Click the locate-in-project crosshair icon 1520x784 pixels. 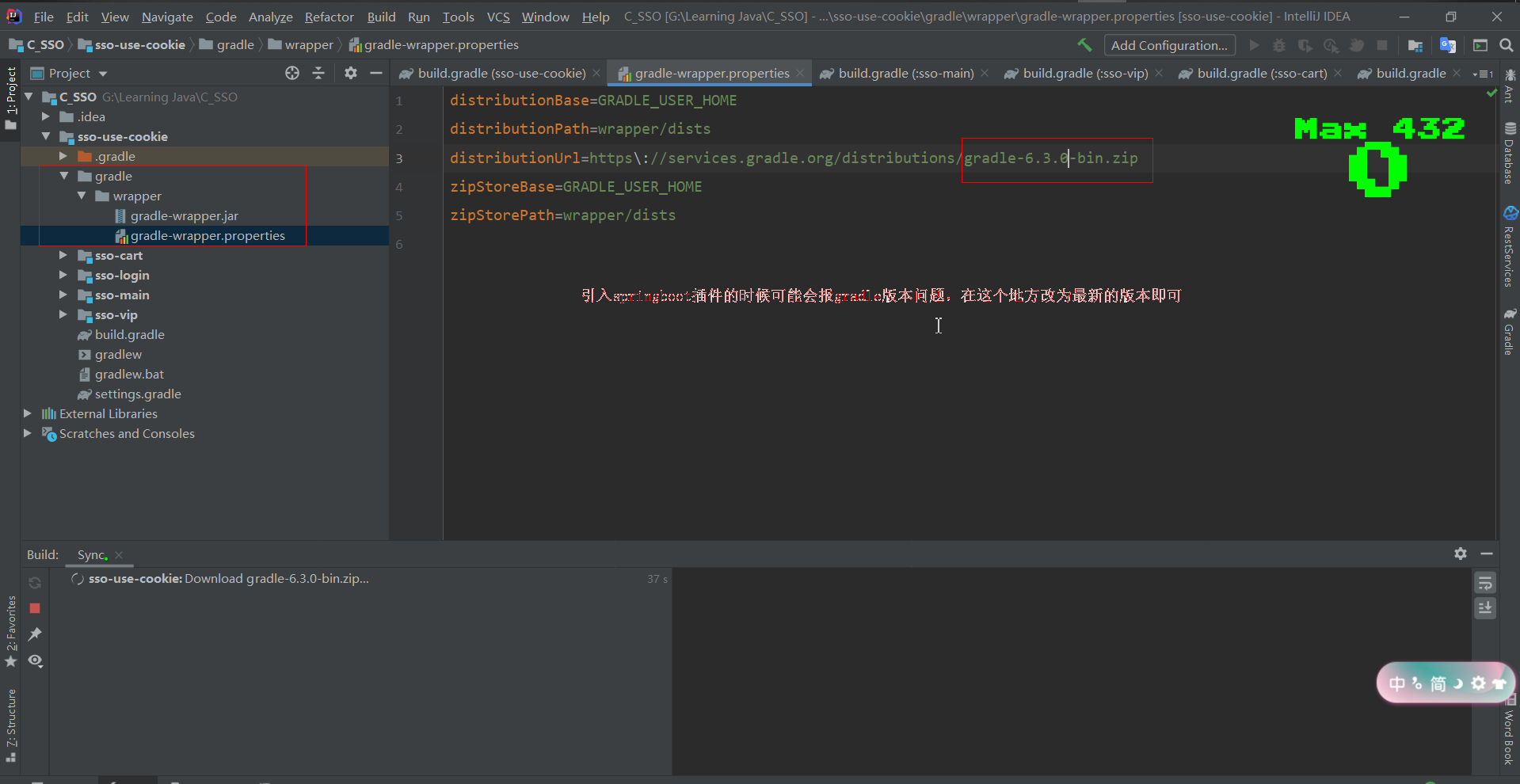click(x=292, y=73)
